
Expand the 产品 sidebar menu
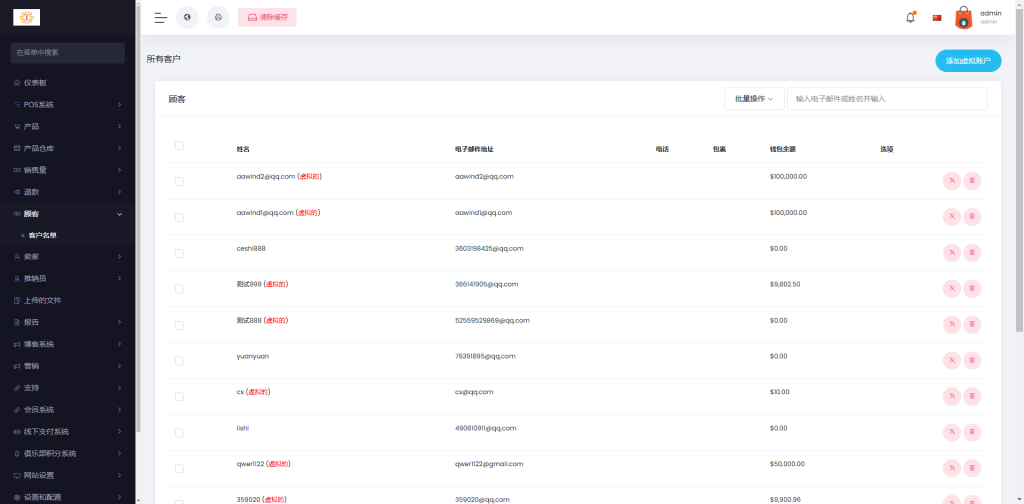(67, 126)
